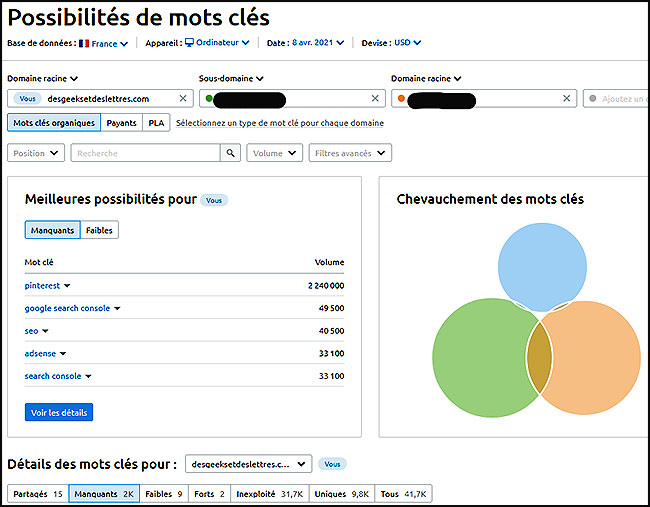Expand the last Domaine racine selector

coord(426,78)
